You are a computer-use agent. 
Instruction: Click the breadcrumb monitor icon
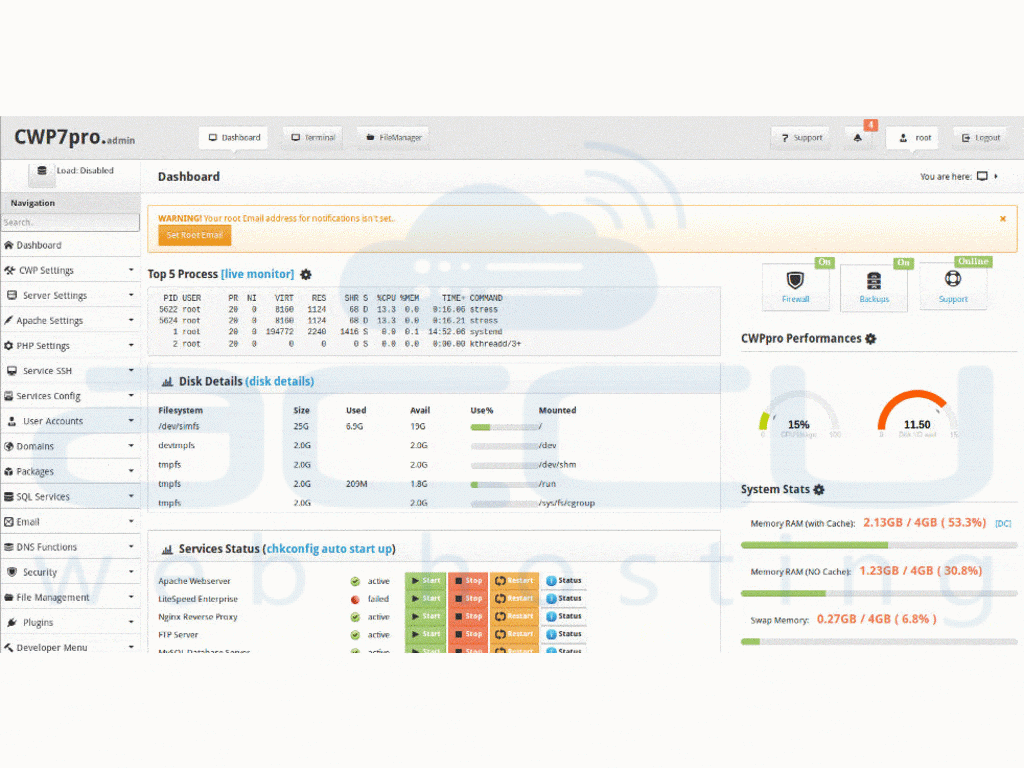click(x=982, y=176)
